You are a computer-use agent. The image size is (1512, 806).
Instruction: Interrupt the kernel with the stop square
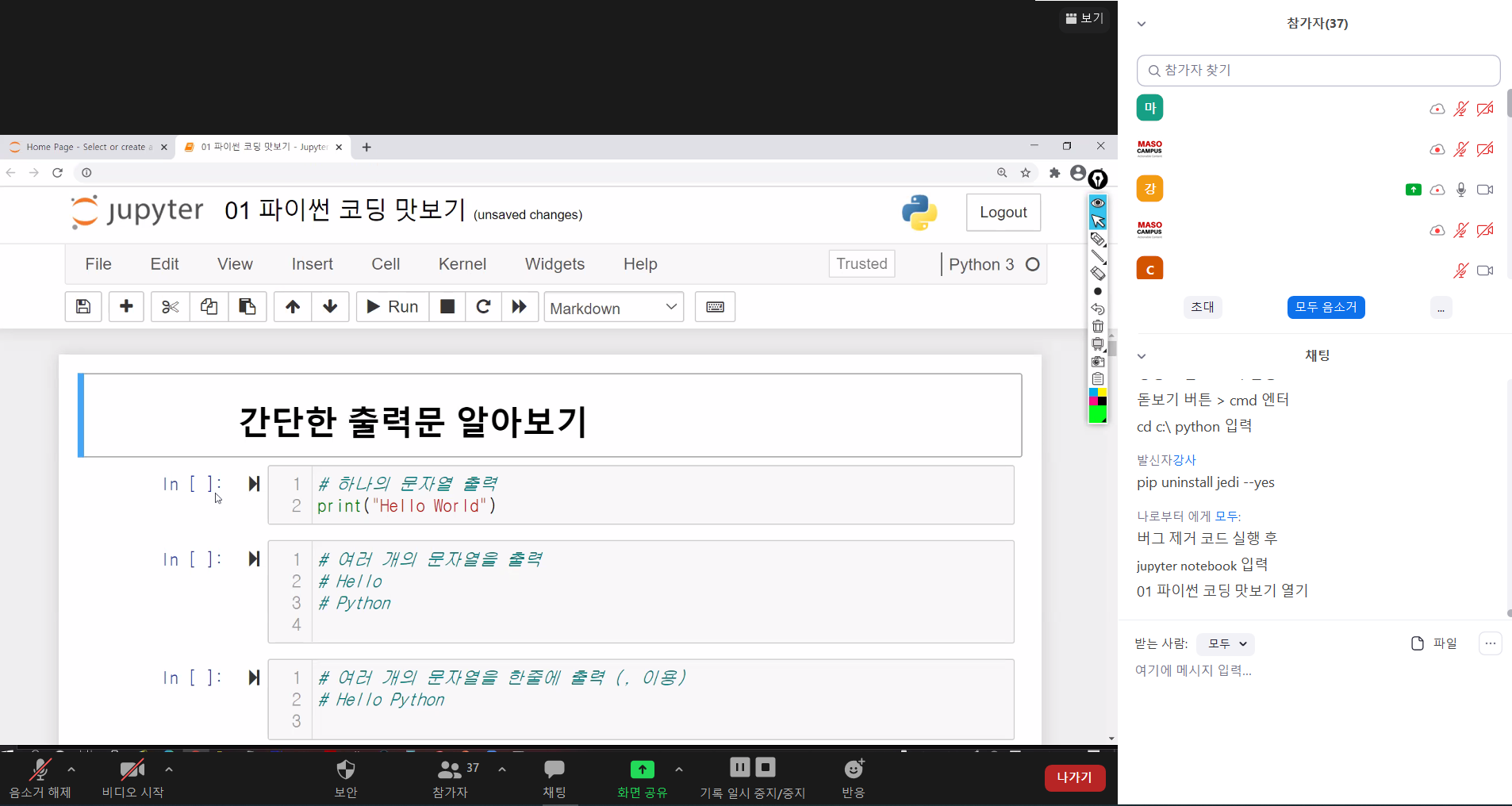pyautogui.click(x=447, y=307)
